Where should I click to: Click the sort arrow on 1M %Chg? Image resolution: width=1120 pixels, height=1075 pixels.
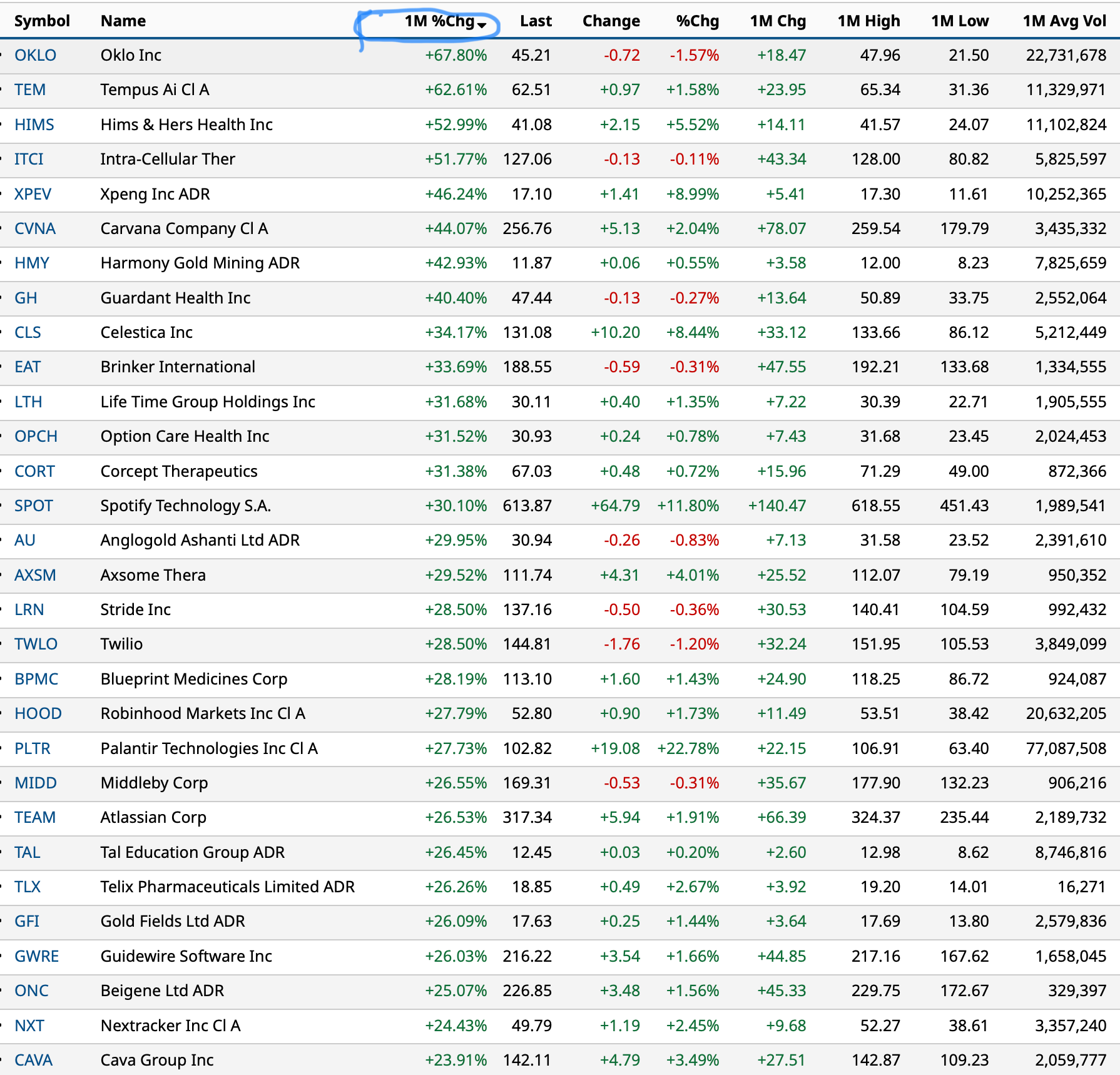pyautogui.click(x=482, y=24)
